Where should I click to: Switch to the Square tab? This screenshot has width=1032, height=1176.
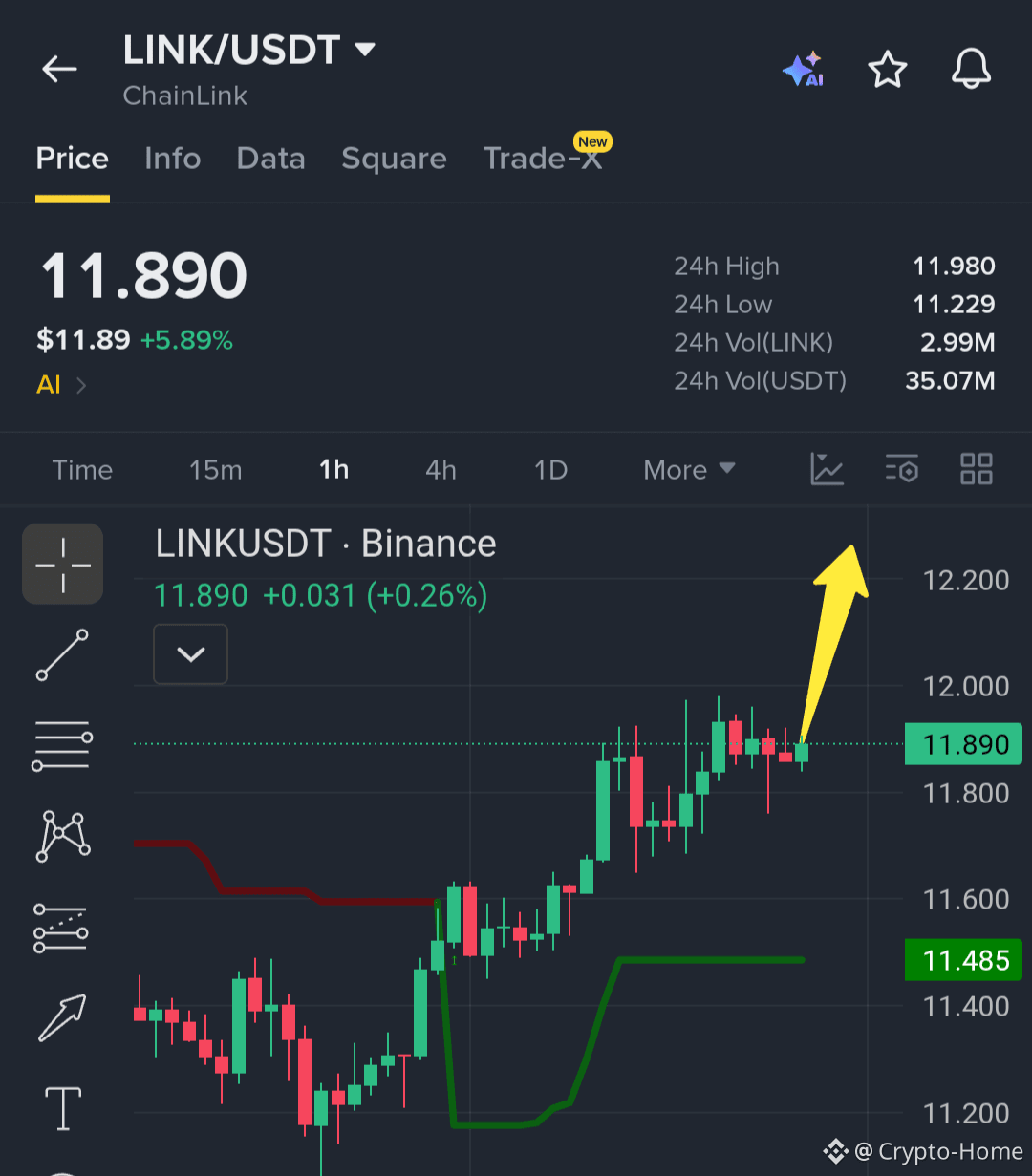click(394, 159)
